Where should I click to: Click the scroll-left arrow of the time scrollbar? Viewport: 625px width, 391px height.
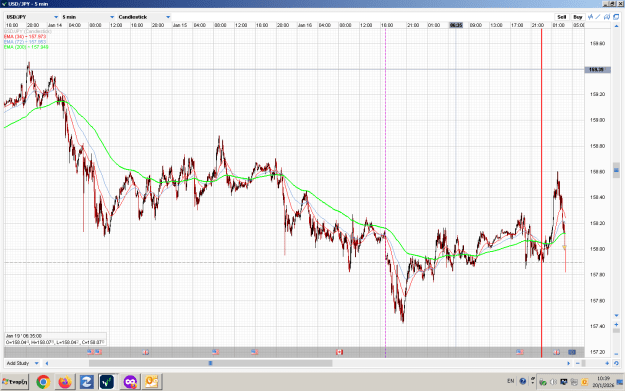47,363
